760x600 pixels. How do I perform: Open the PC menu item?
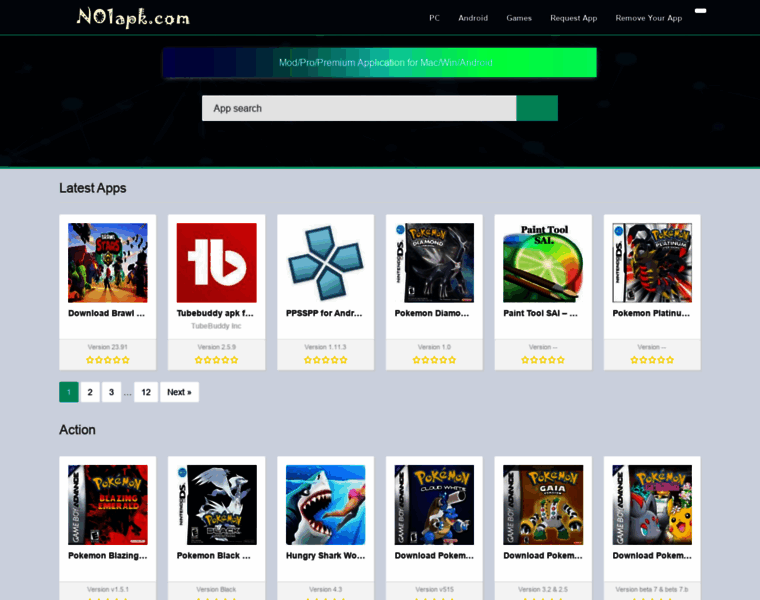(434, 18)
